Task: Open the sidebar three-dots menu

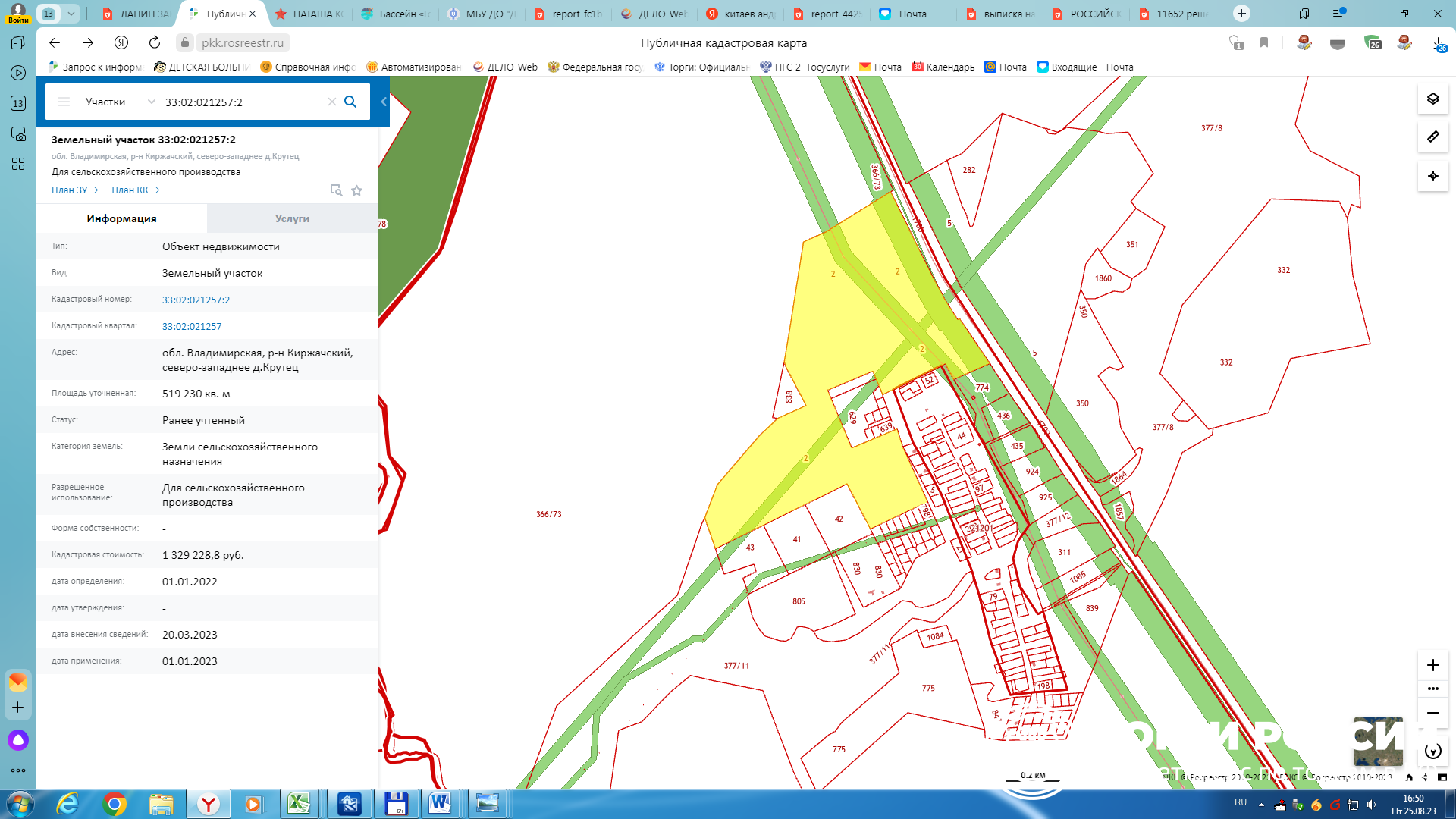Action: coord(18,770)
